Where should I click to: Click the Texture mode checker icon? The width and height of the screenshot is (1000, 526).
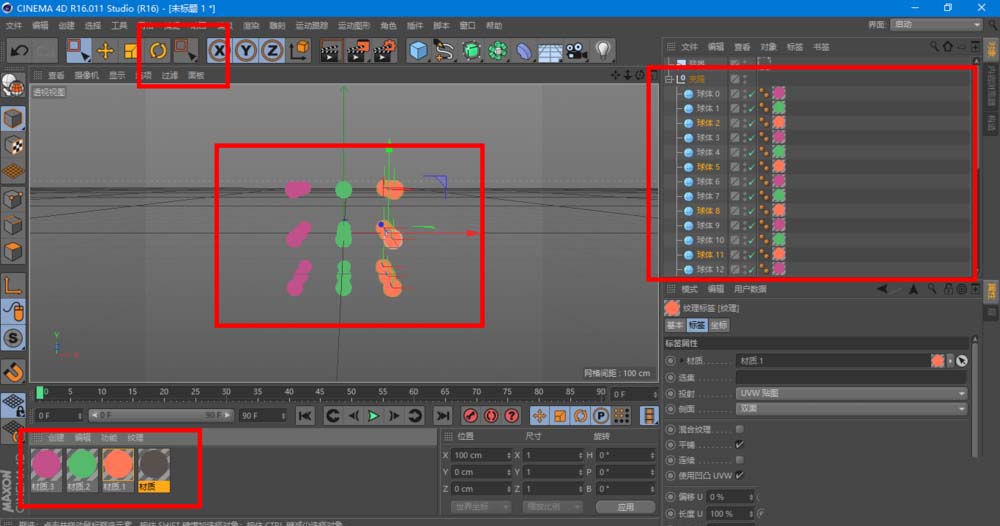coord(13,146)
